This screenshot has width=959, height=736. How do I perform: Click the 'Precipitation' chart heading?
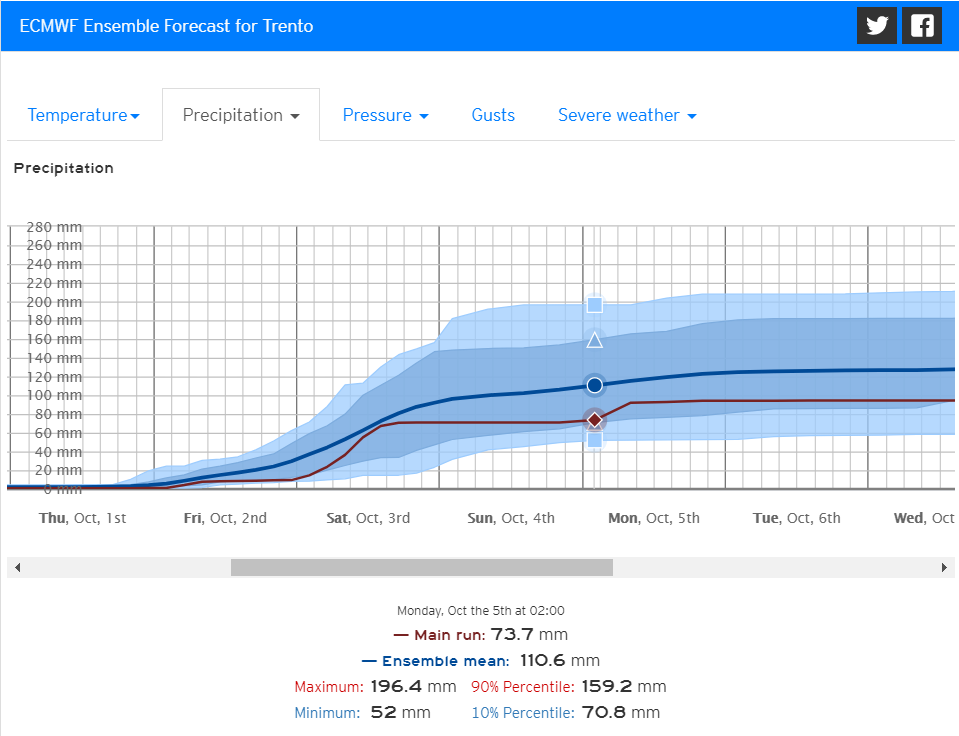pyautogui.click(x=64, y=168)
